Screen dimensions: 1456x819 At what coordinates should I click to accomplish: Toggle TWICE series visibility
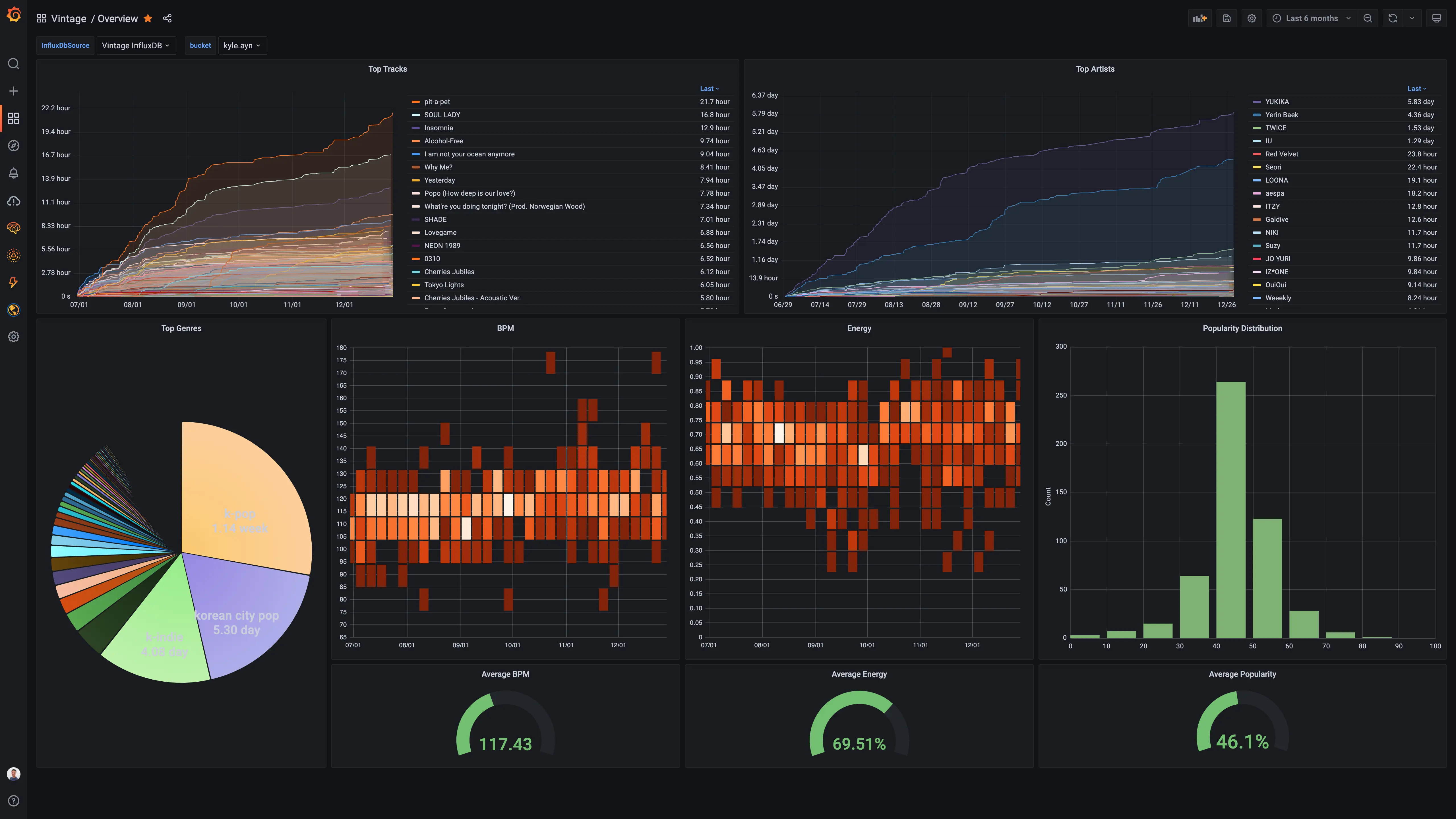point(1276,128)
